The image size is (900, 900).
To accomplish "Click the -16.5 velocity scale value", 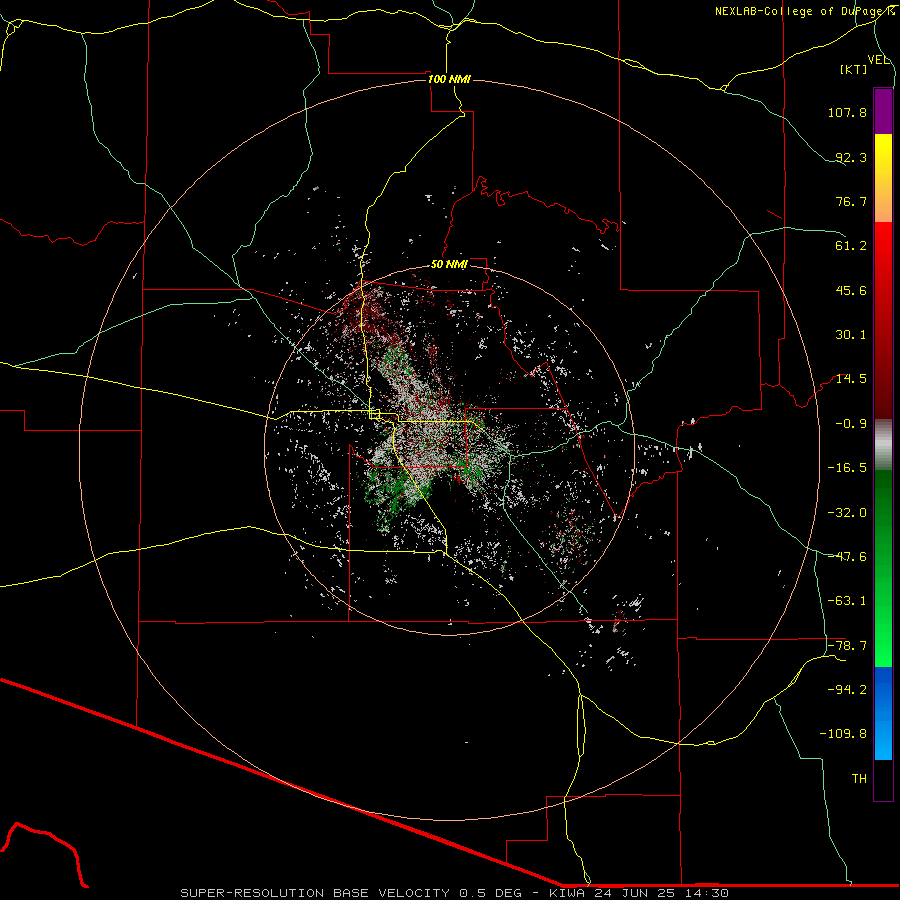I will 847,468.
